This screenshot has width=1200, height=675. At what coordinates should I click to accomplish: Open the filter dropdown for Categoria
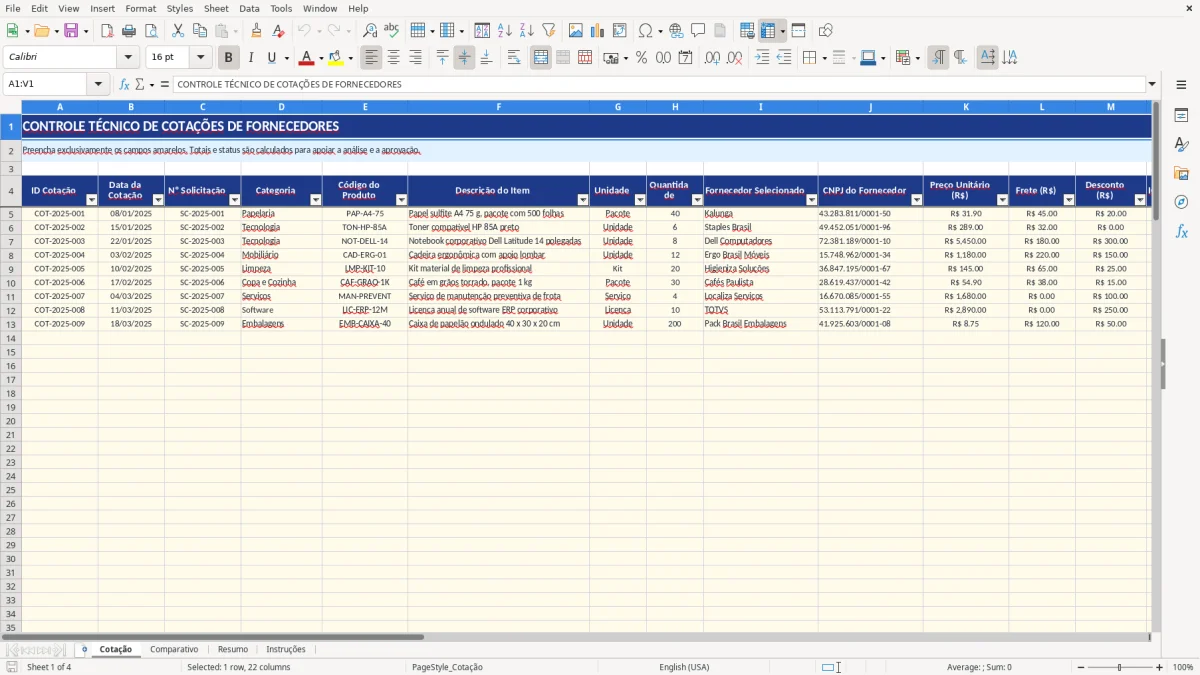point(315,200)
